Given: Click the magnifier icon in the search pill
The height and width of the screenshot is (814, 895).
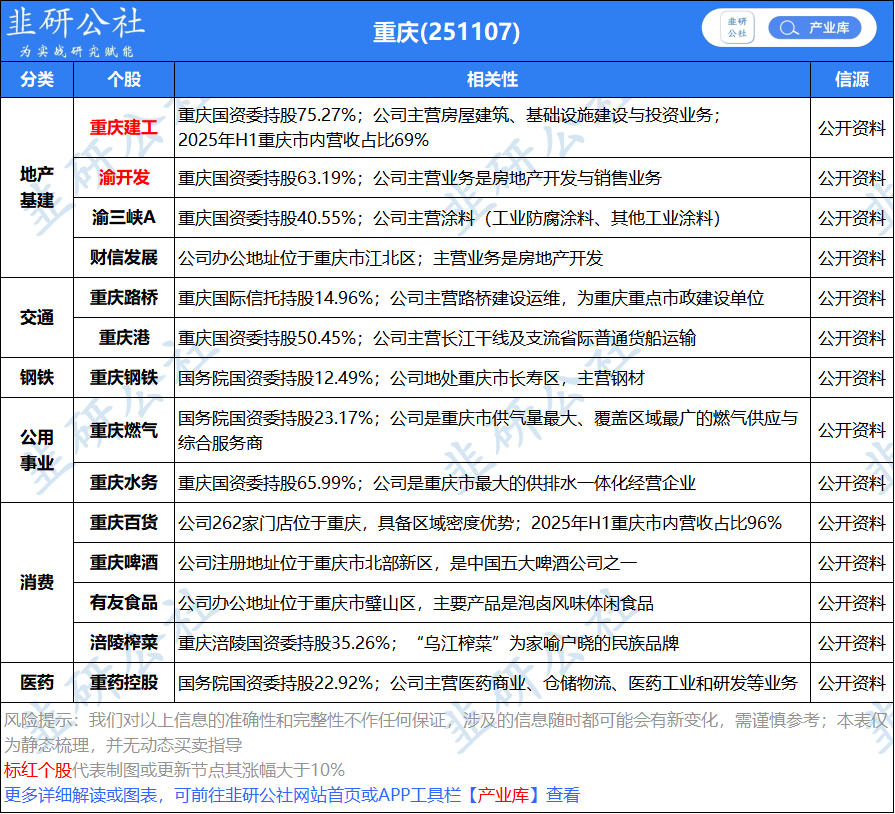Looking at the screenshot, I should [790, 28].
